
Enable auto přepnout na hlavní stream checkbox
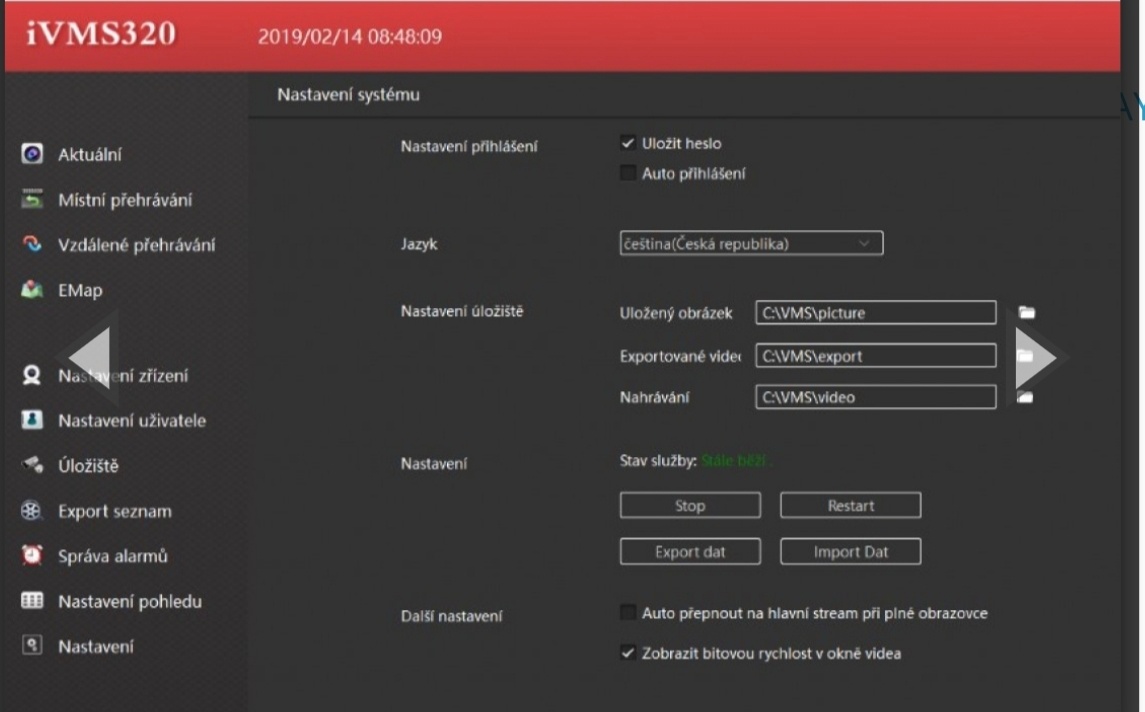click(x=628, y=613)
